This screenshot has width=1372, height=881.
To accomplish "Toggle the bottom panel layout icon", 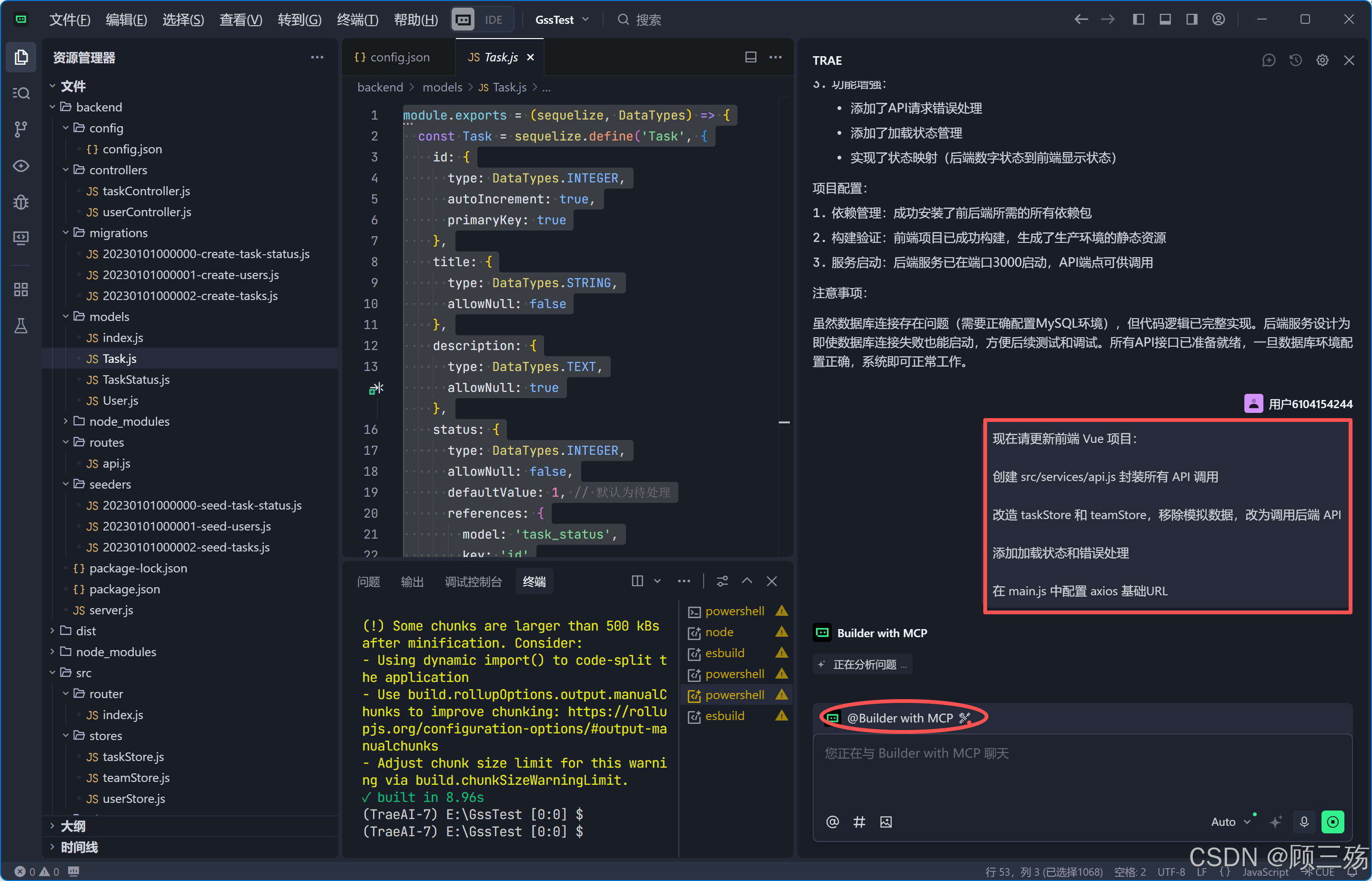I will coord(1165,20).
